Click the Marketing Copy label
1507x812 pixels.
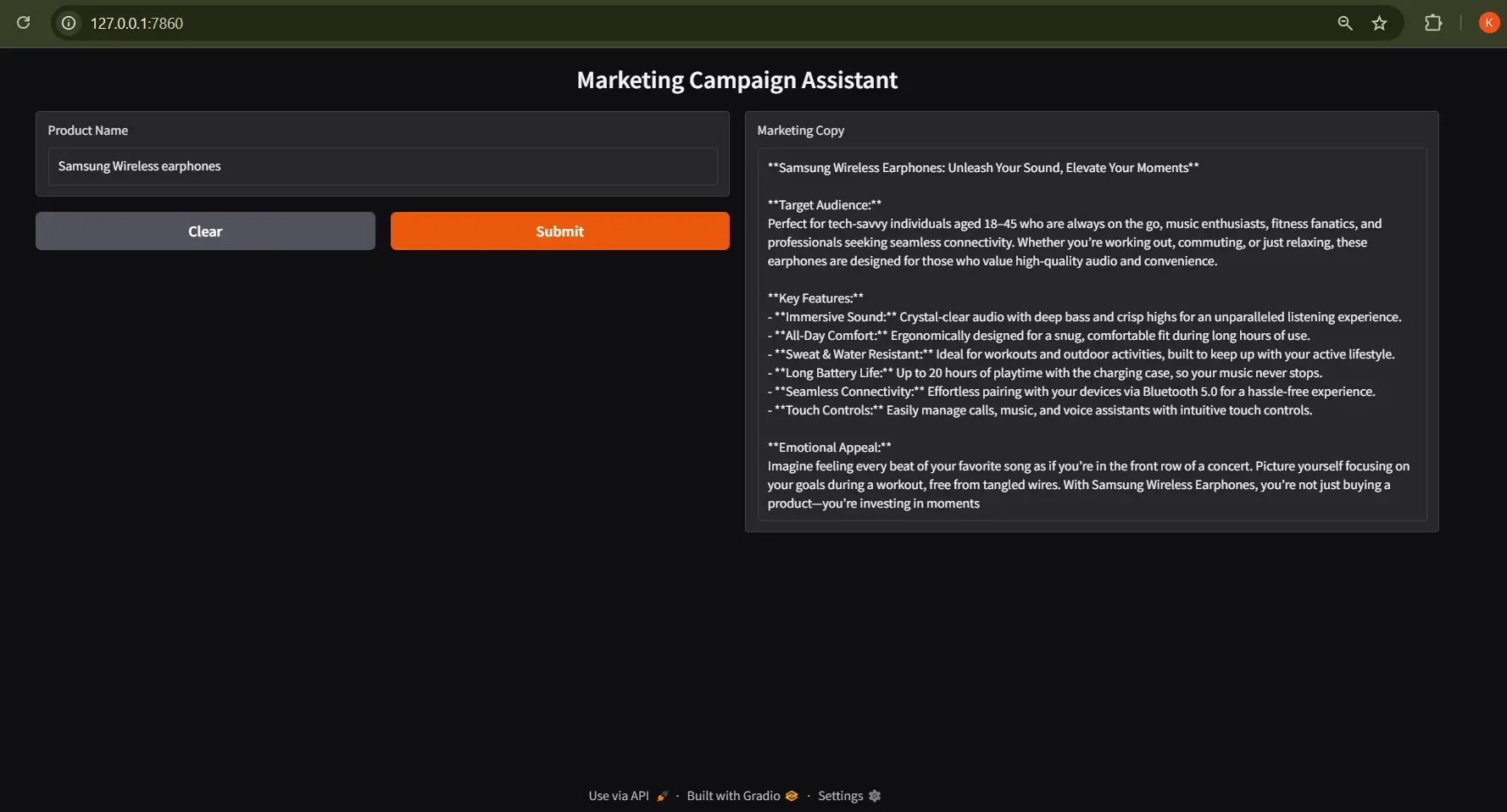pyautogui.click(x=800, y=131)
